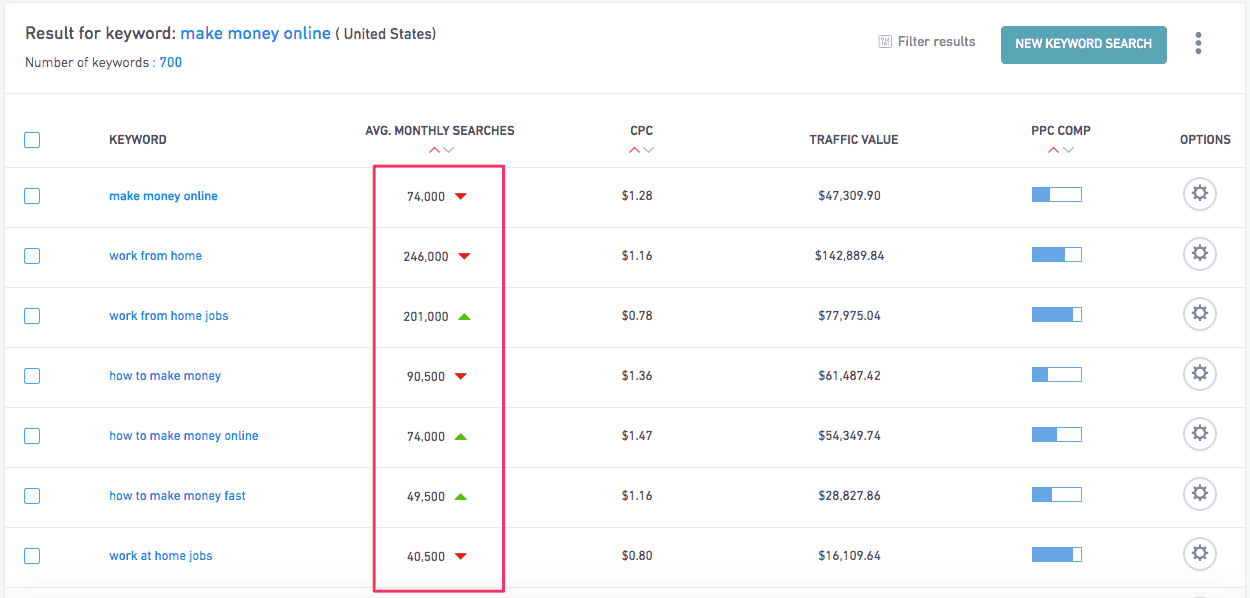Click the Filter results icon

click(x=885, y=42)
